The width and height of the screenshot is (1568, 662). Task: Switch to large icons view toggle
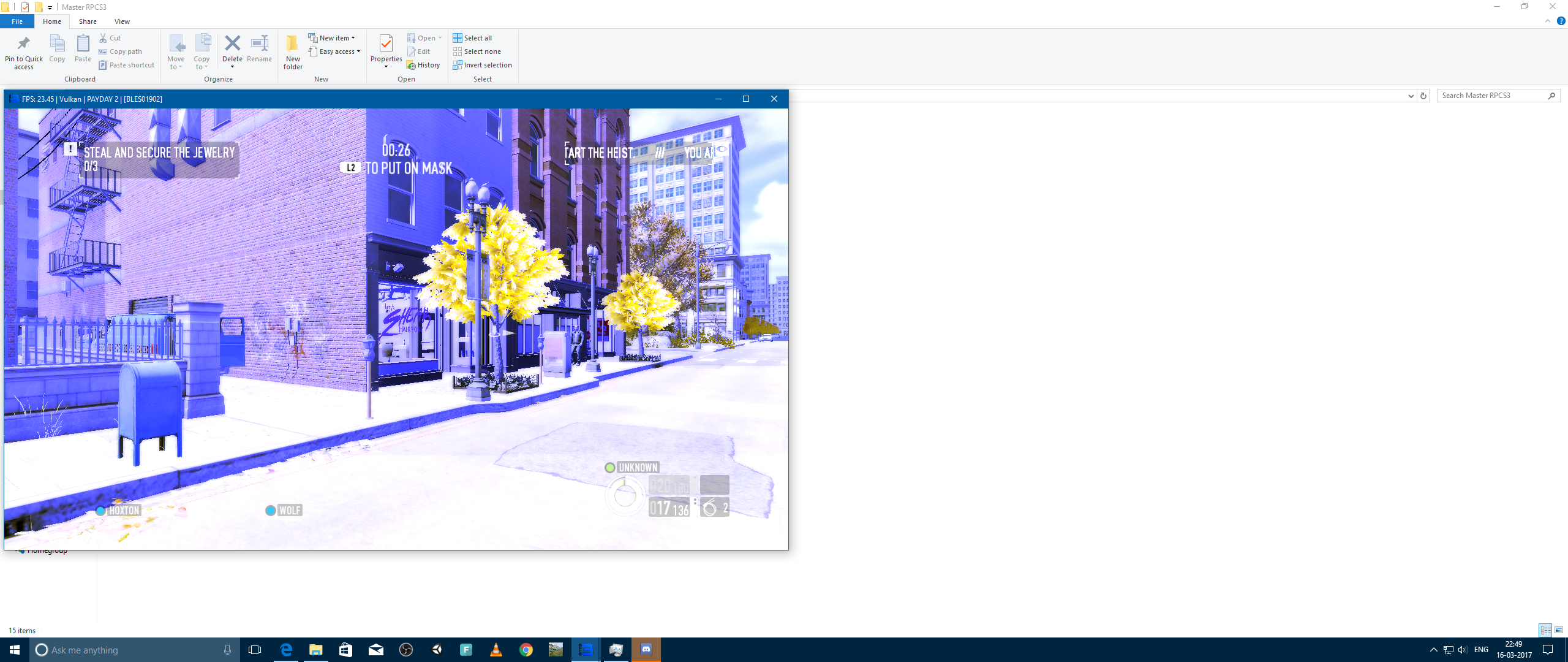point(1559,630)
